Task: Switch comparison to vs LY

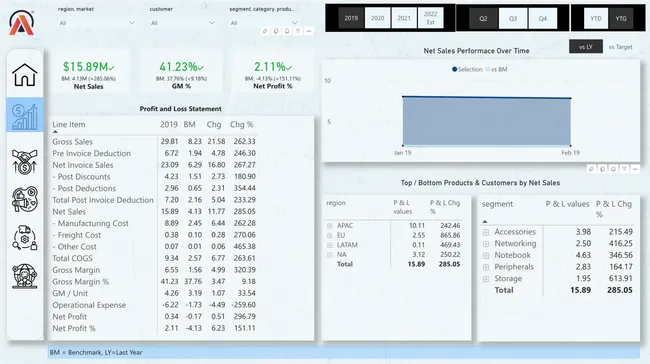Action: (586, 47)
